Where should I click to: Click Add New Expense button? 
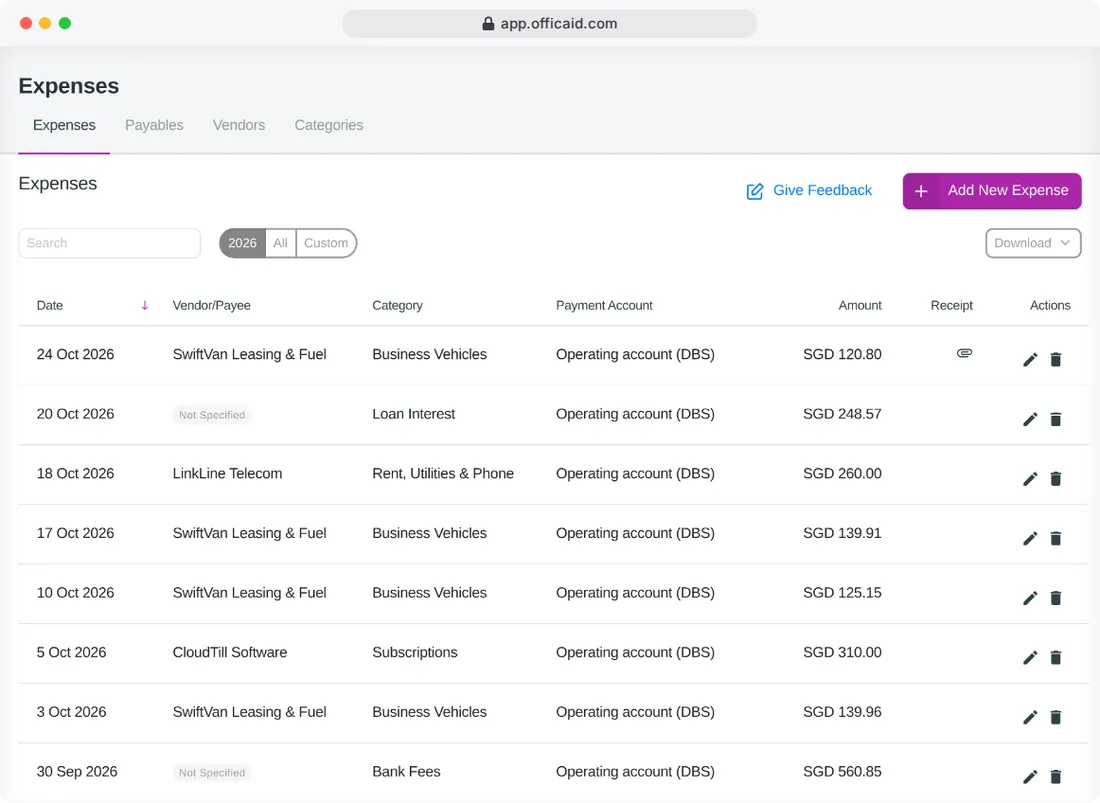click(992, 191)
